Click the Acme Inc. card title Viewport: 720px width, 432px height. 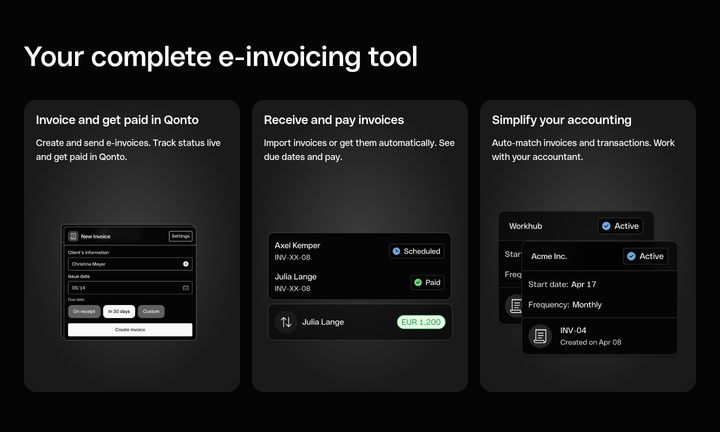[x=549, y=256]
